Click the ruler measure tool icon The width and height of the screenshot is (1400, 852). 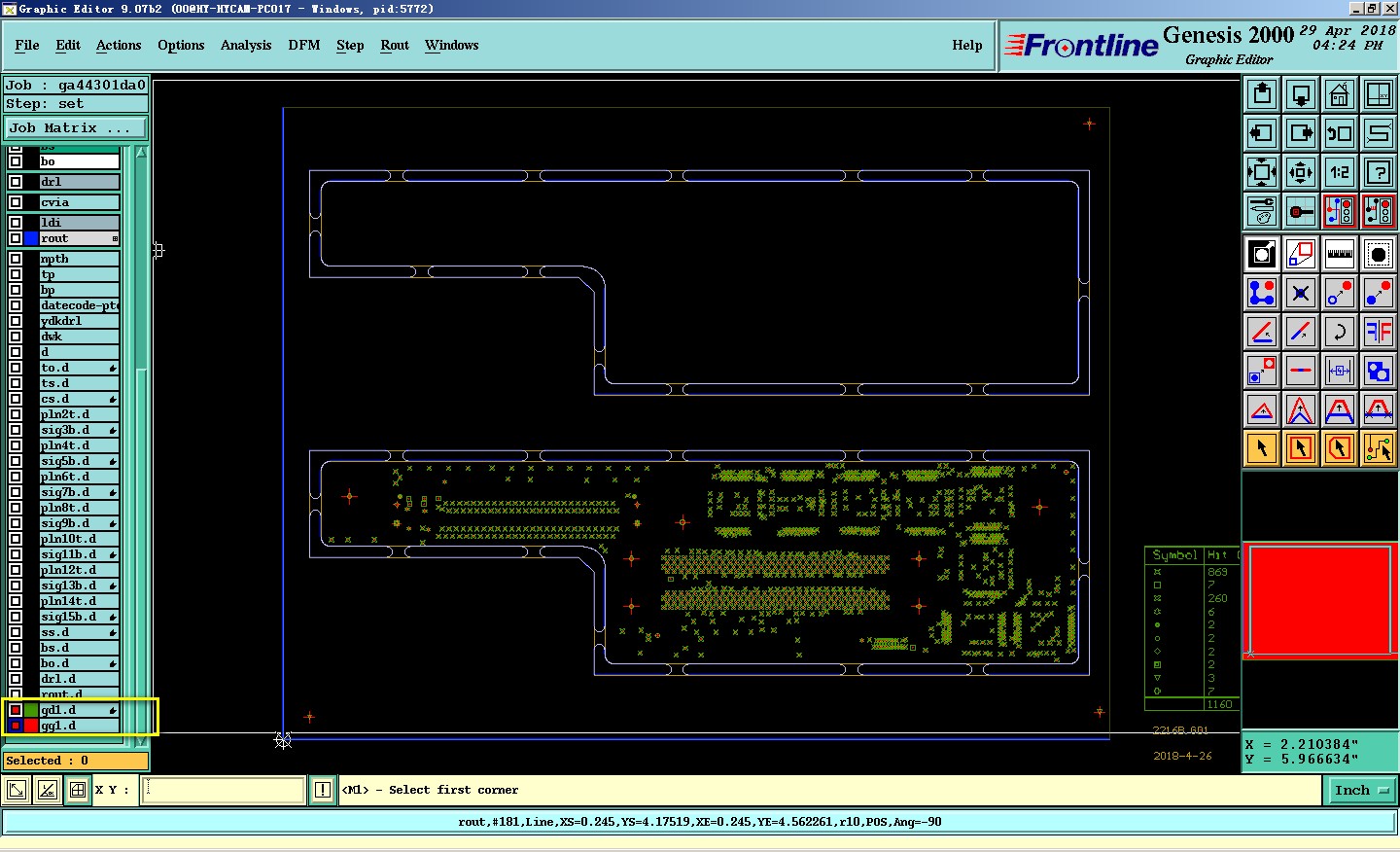pyautogui.click(x=1340, y=254)
